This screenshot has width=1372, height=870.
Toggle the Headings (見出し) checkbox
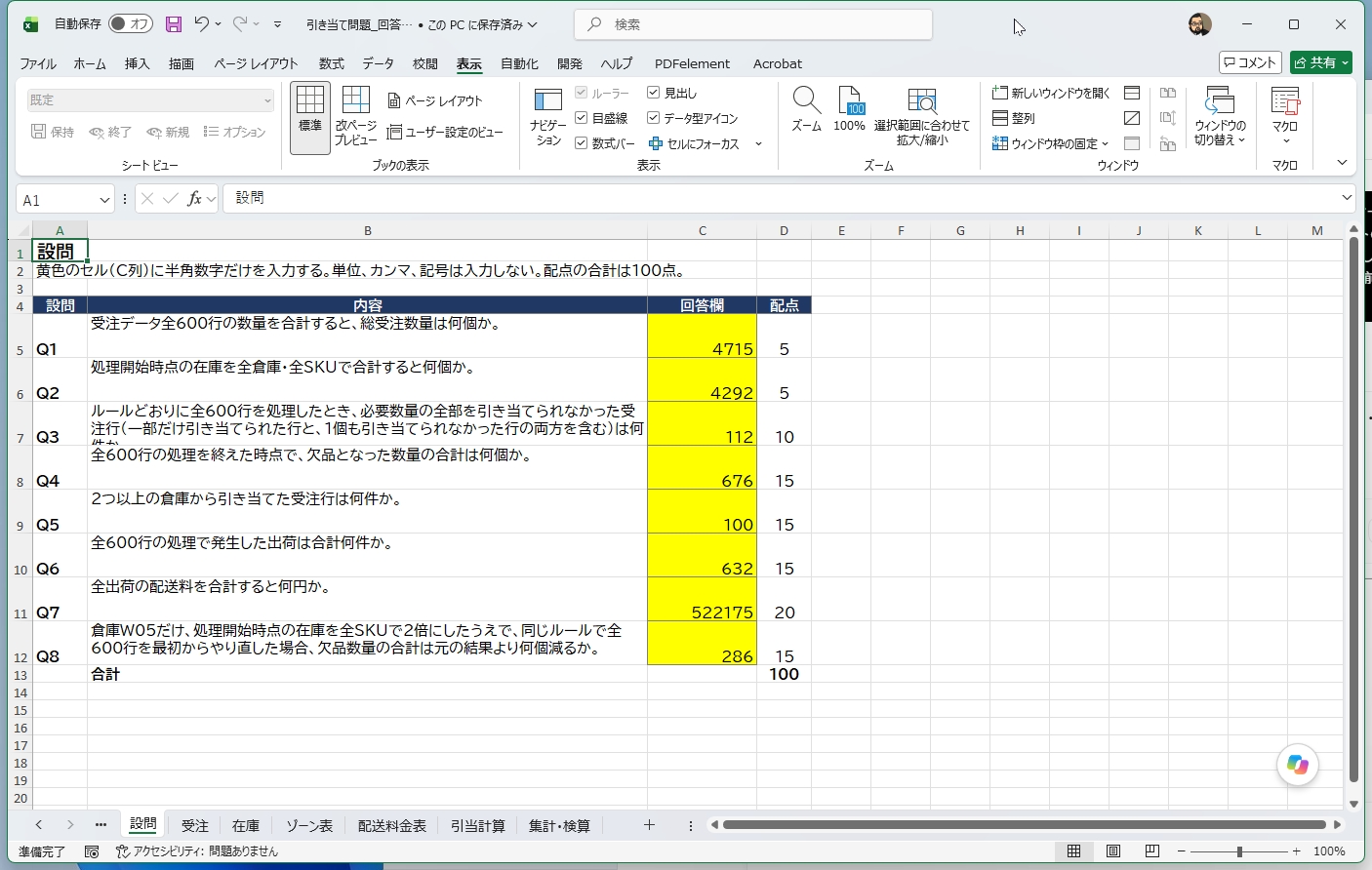tap(653, 93)
